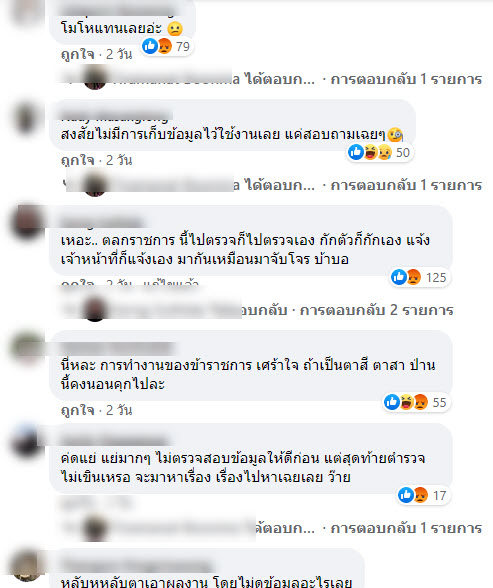493x588 pixels.
Task: Open the 2 วัน timestamp under the 55-reaction comment
Action: coord(119,410)
